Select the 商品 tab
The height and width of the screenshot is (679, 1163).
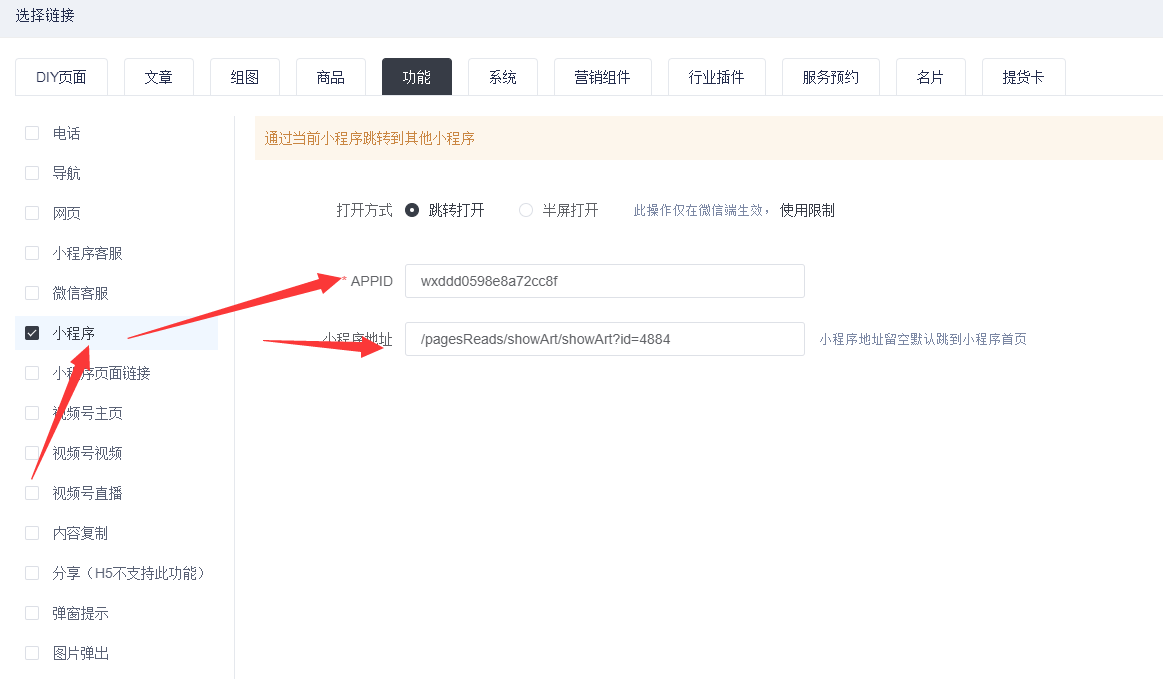(330, 77)
